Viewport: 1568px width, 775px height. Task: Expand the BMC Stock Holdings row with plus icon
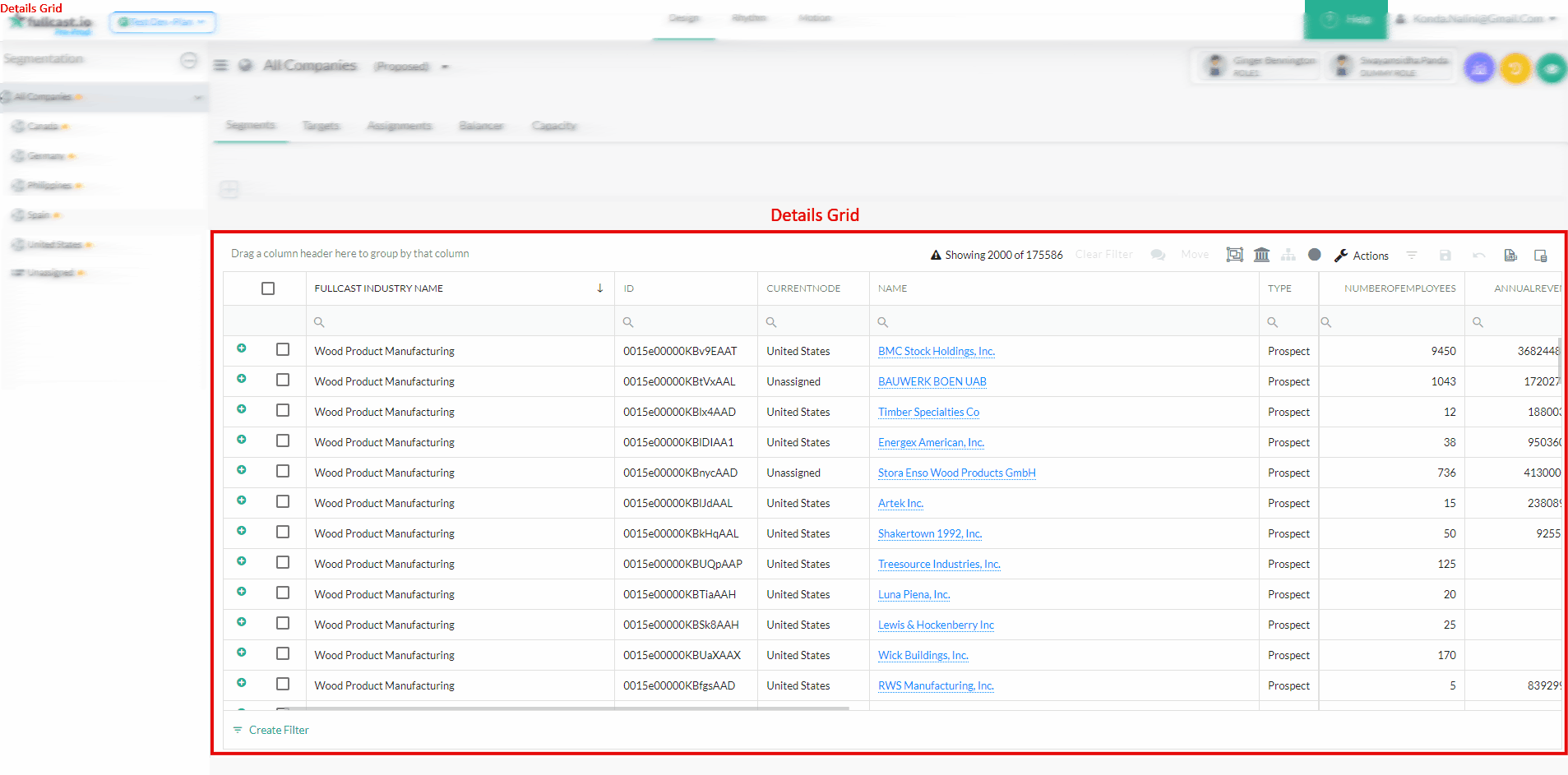(242, 348)
